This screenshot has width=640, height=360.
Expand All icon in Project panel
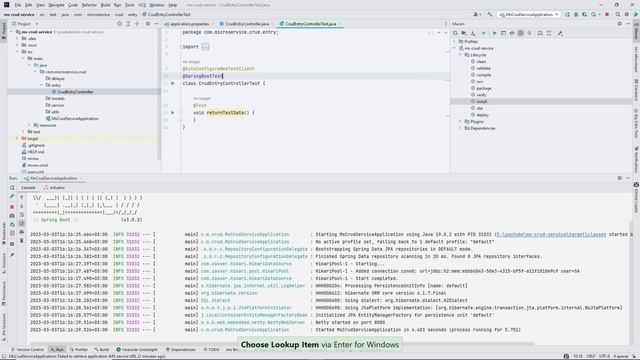tap(128, 24)
